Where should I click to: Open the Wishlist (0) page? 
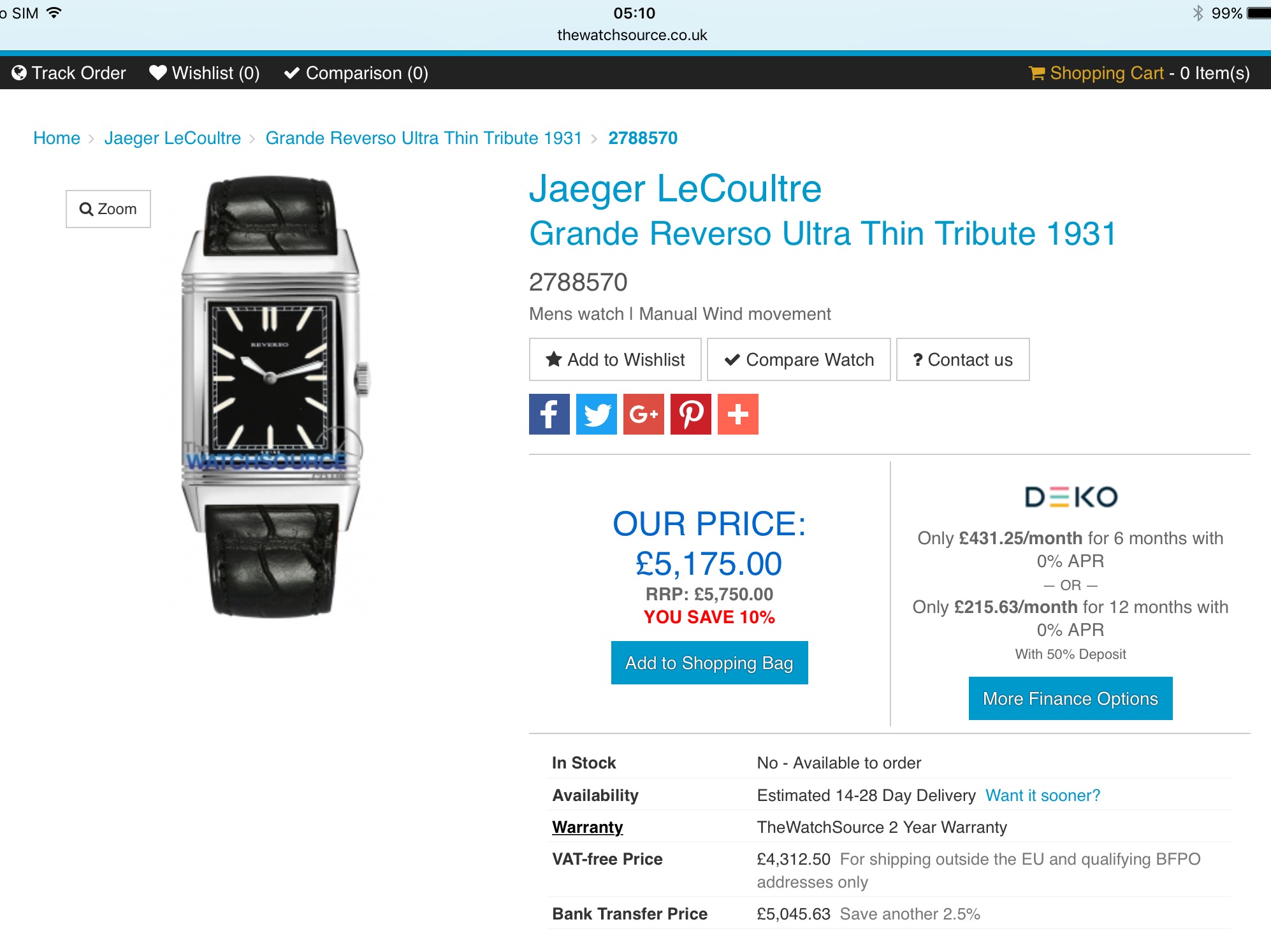click(x=204, y=73)
